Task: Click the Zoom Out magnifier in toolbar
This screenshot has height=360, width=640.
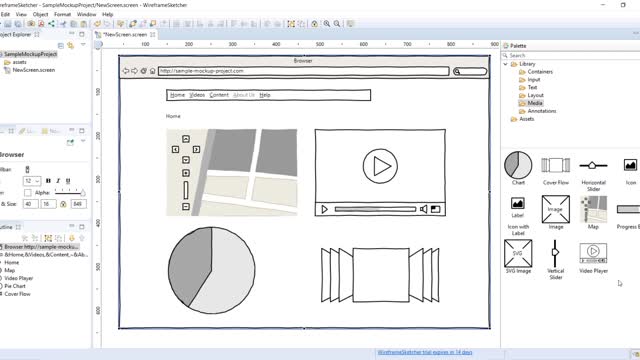Action: point(337,24)
